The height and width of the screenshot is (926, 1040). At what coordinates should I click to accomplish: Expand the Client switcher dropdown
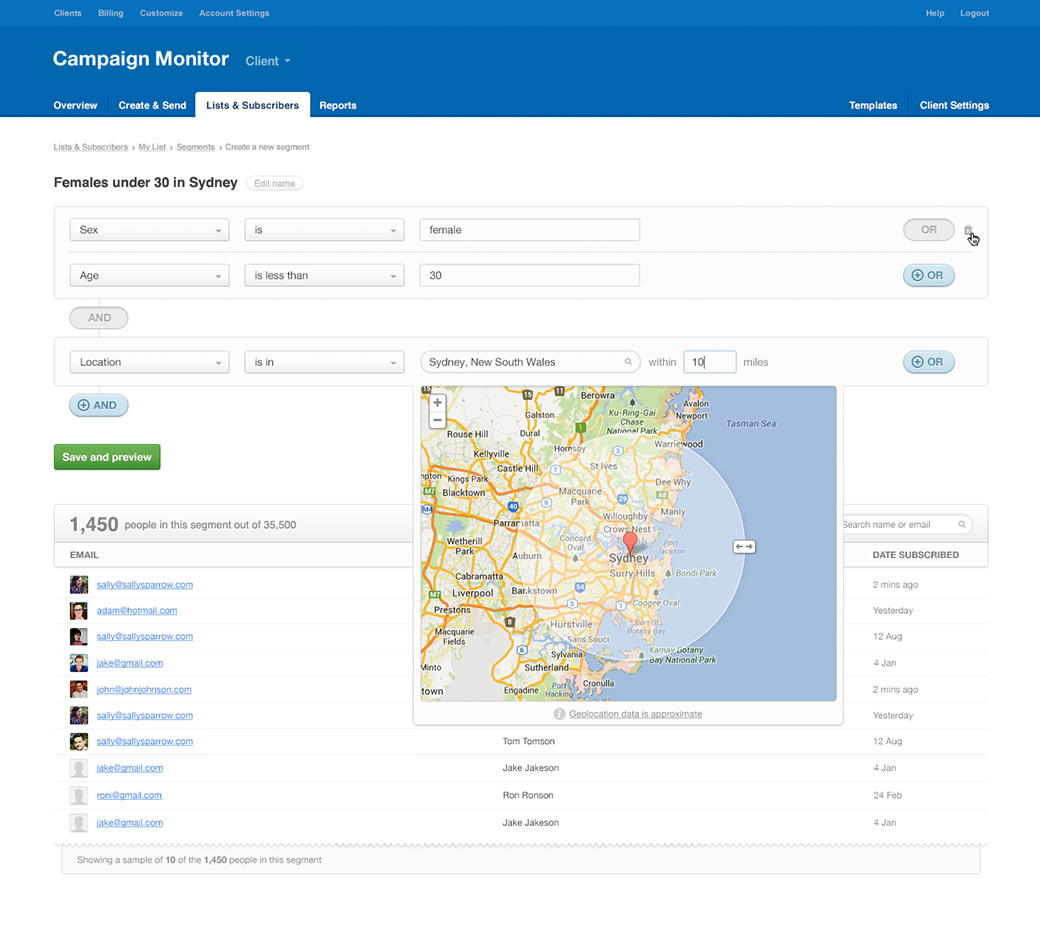click(267, 61)
